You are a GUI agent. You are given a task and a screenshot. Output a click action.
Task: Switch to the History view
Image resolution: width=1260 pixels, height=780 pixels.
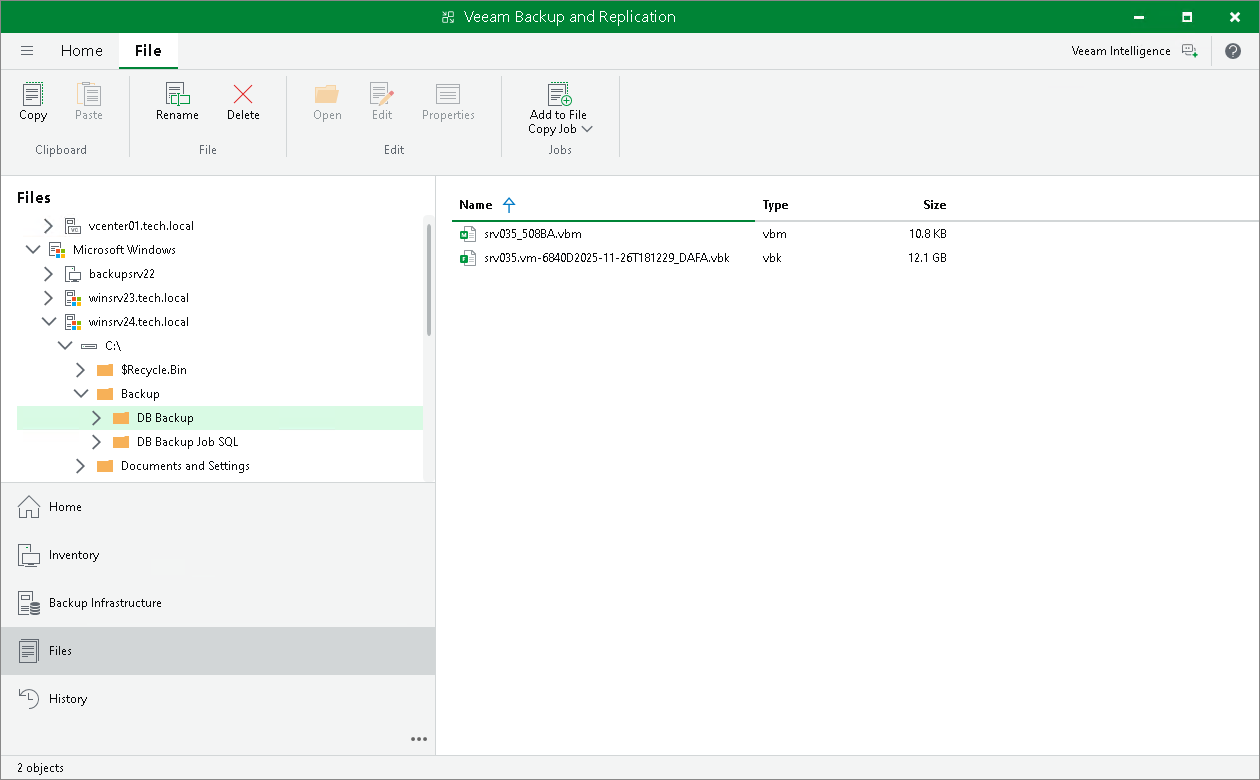point(67,698)
